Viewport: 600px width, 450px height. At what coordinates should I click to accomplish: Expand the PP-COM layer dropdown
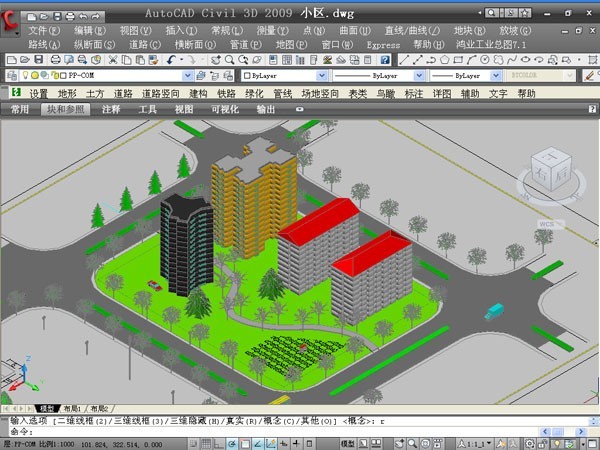coord(188,75)
